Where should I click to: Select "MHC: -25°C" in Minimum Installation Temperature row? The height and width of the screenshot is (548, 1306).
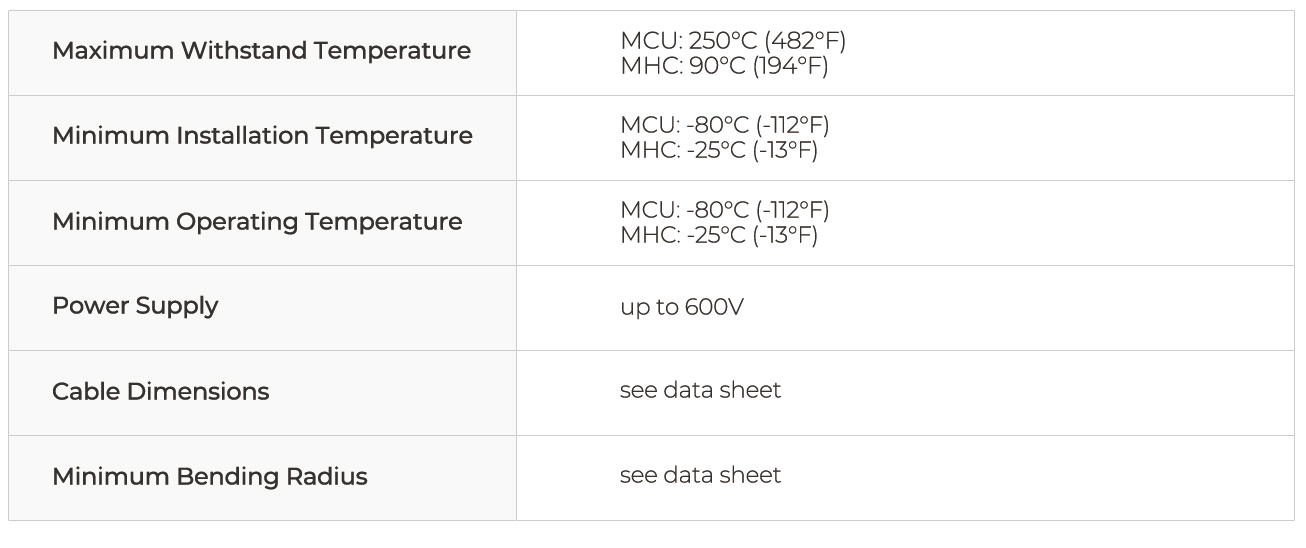coord(683,151)
